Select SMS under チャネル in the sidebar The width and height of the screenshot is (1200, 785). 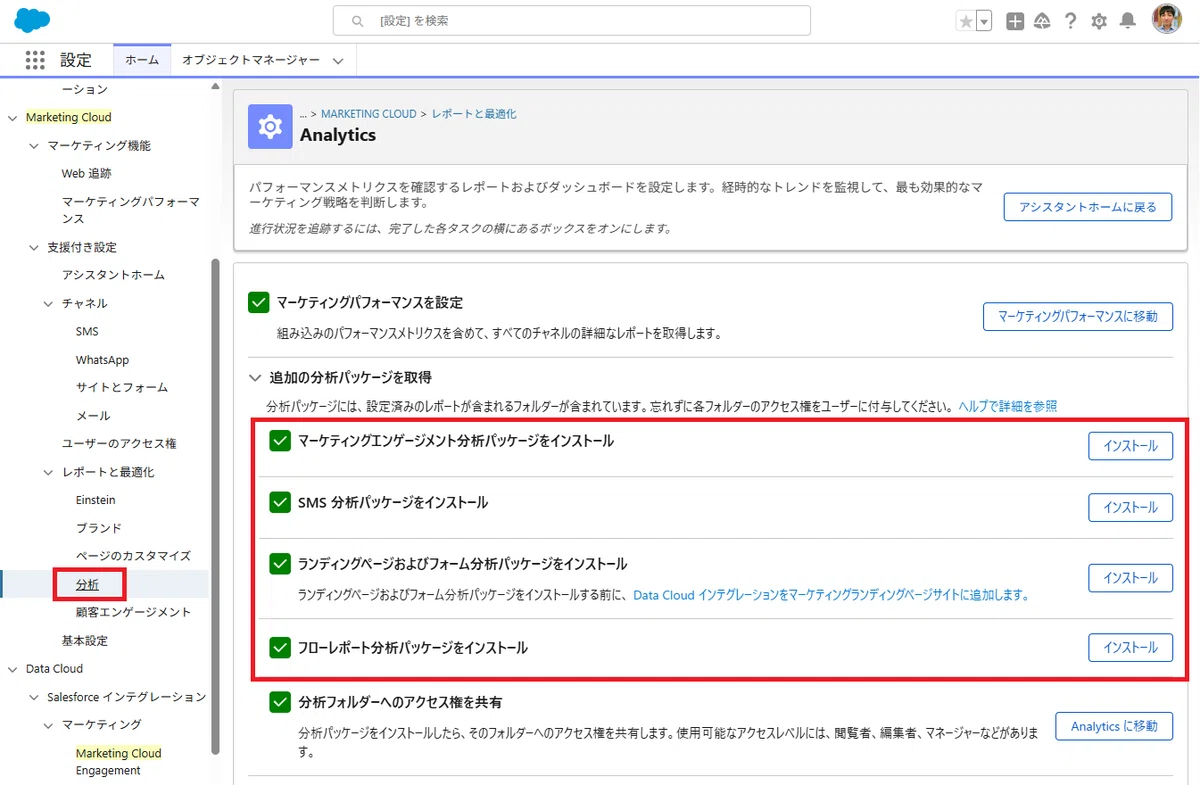coord(87,332)
